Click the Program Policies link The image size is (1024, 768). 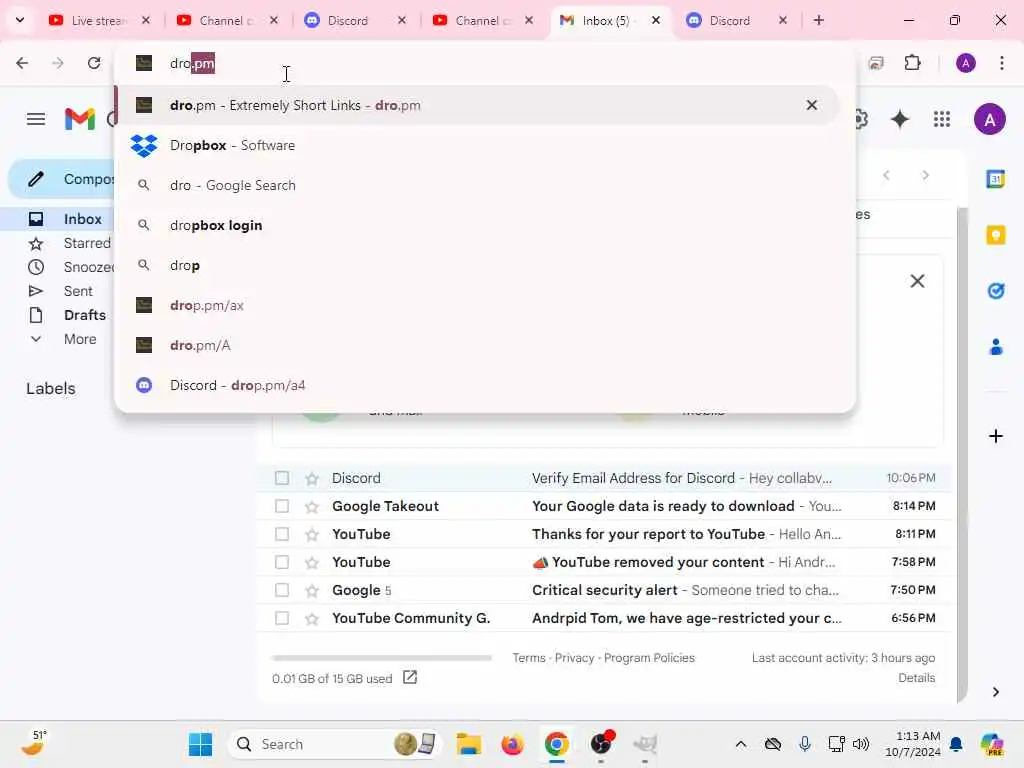[649, 658]
